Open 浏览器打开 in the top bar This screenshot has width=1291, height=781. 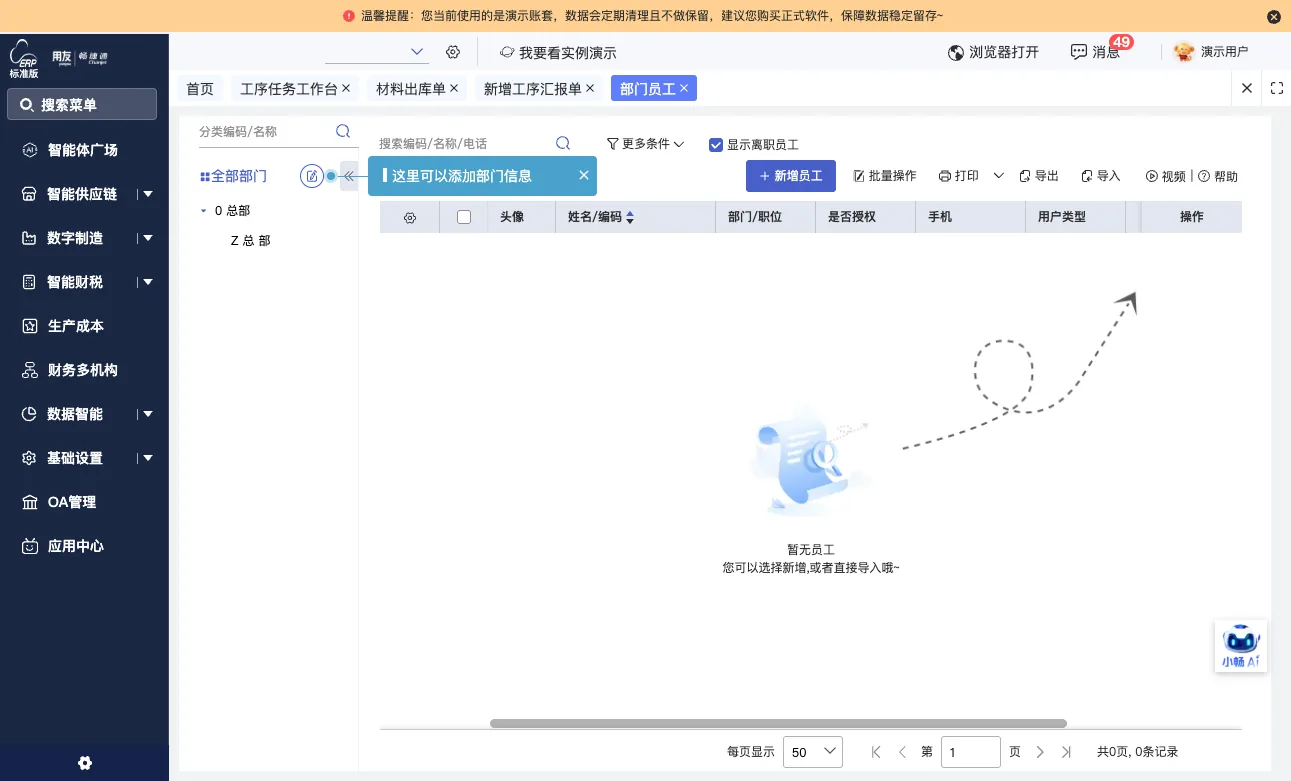(x=994, y=52)
